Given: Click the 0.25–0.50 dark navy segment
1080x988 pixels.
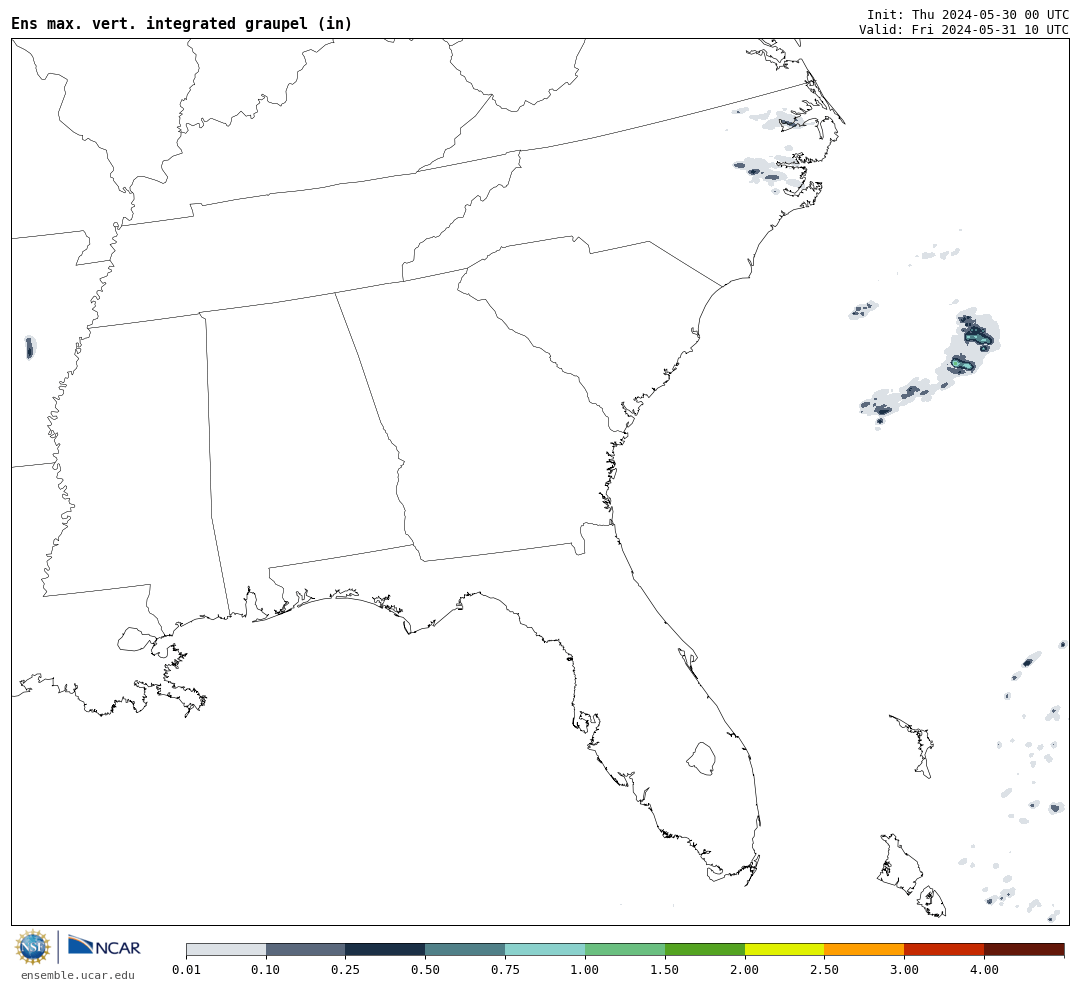Looking at the screenshot, I should [x=386, y=949].
